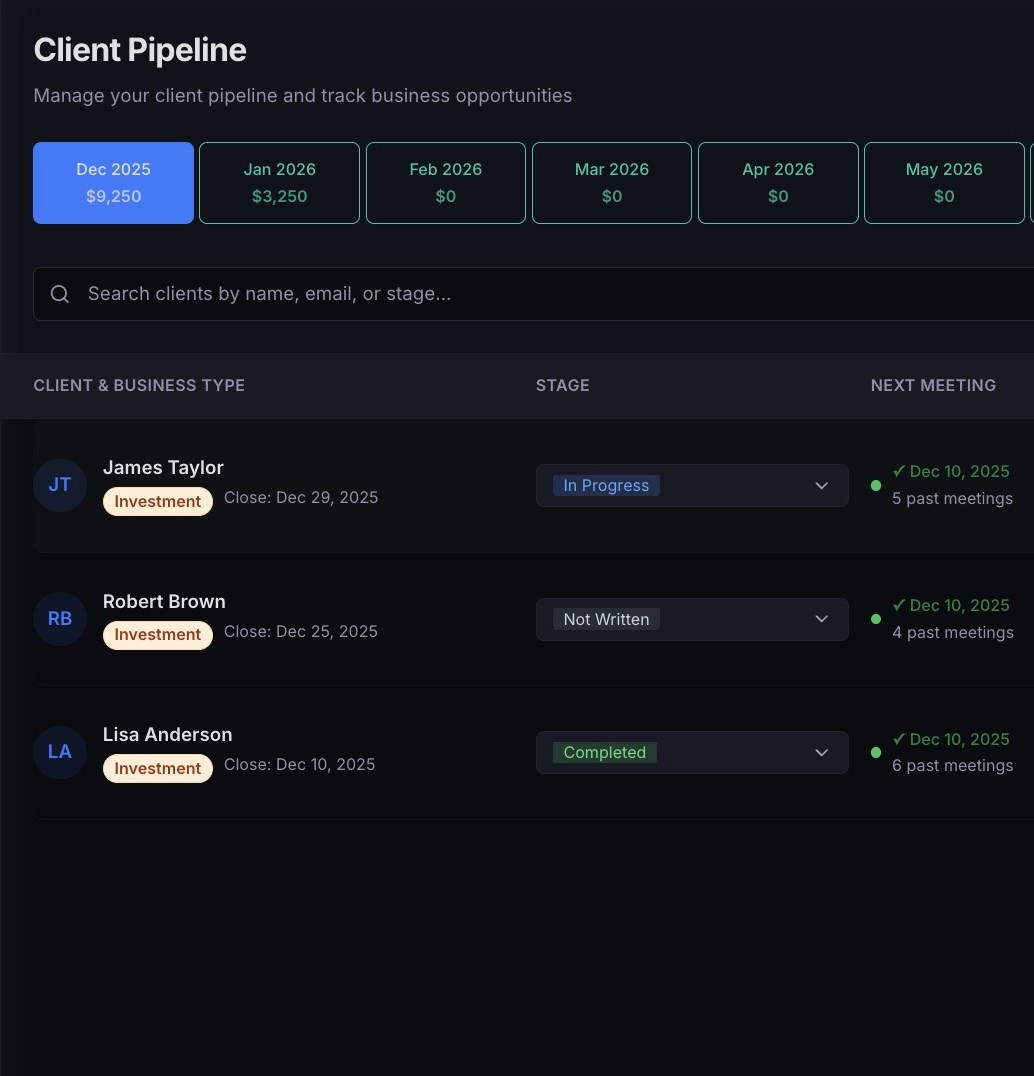Select the May 2026 pipeline card
1034x1076 pixels.
(943, 183)
